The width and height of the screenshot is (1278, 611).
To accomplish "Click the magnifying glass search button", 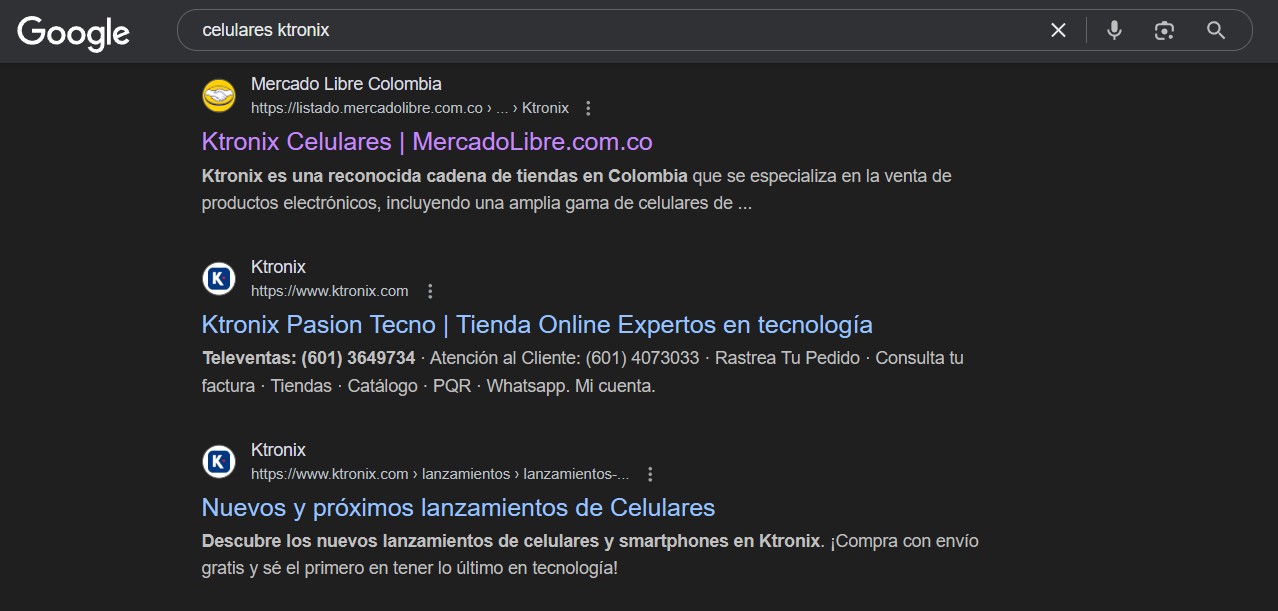I will (1216, 30).
